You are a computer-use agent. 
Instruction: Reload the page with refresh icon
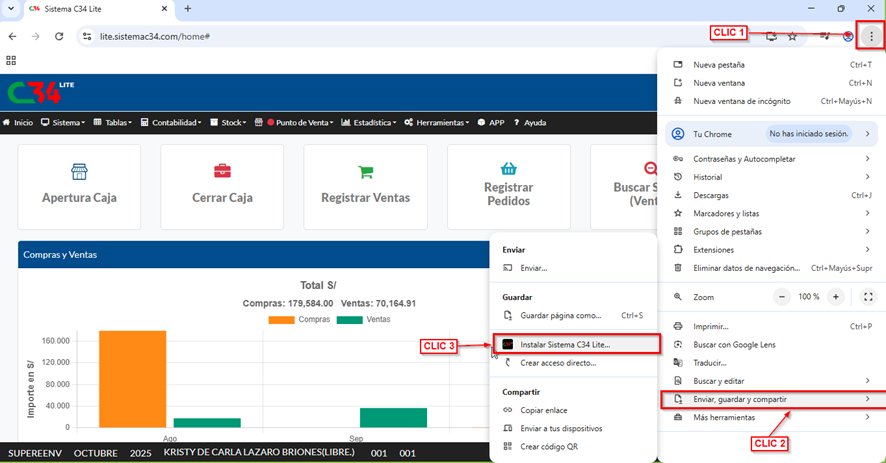(x=59, y=36)
